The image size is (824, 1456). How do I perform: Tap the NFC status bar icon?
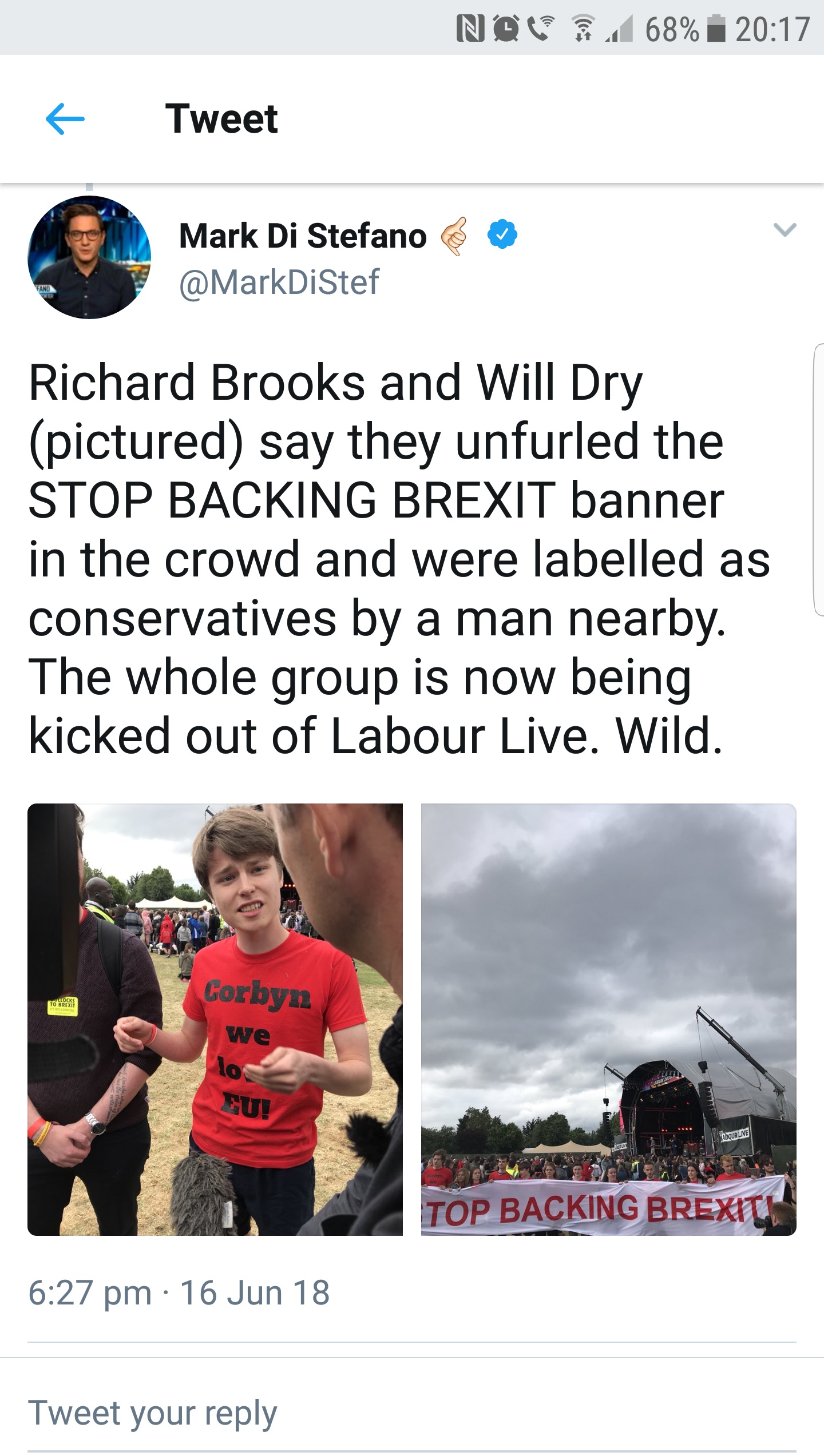tap(470, 30)
